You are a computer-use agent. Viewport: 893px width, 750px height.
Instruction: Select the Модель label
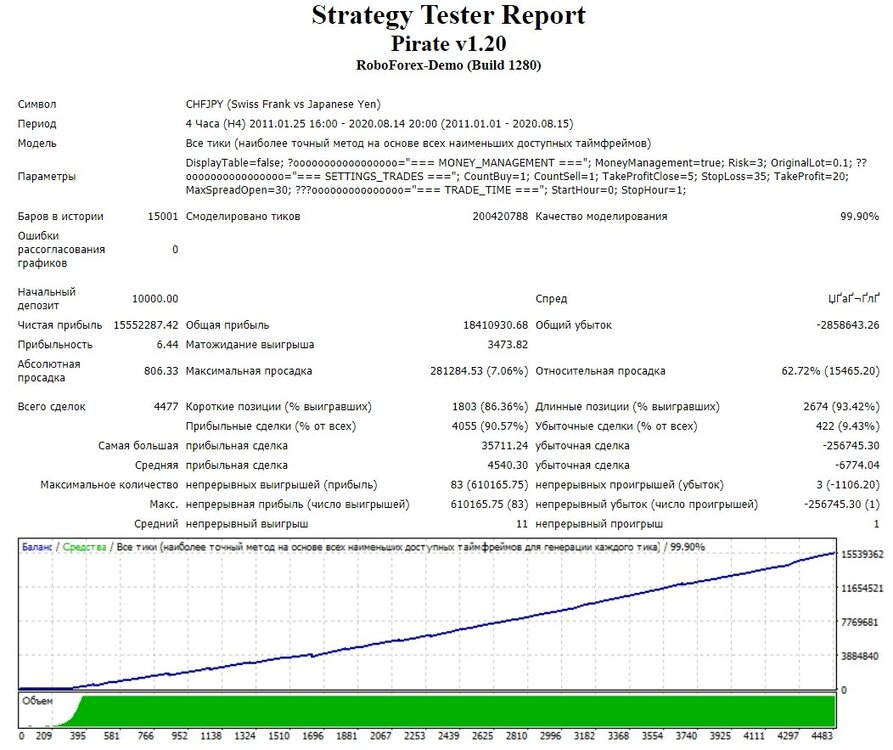[37, 144]
